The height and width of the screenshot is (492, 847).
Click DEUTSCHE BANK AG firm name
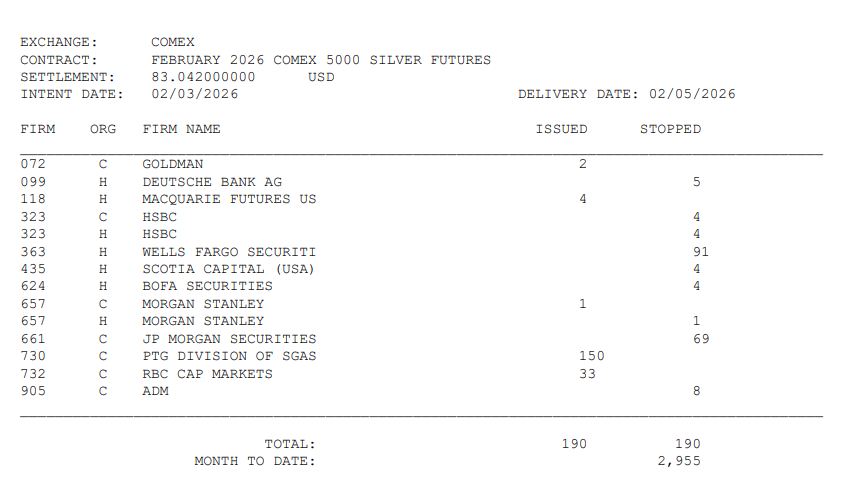[x=212, y=182]
